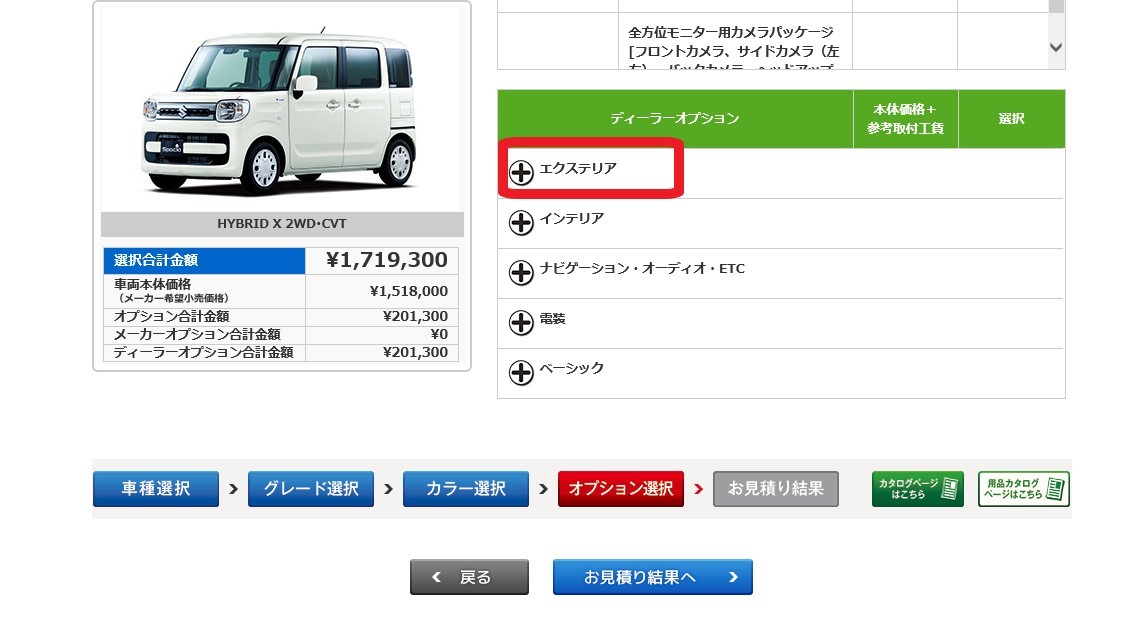Screen dimensions: 1133x637
Task: Switch to the グレード選択 step
Action: (x=310, y=489)
